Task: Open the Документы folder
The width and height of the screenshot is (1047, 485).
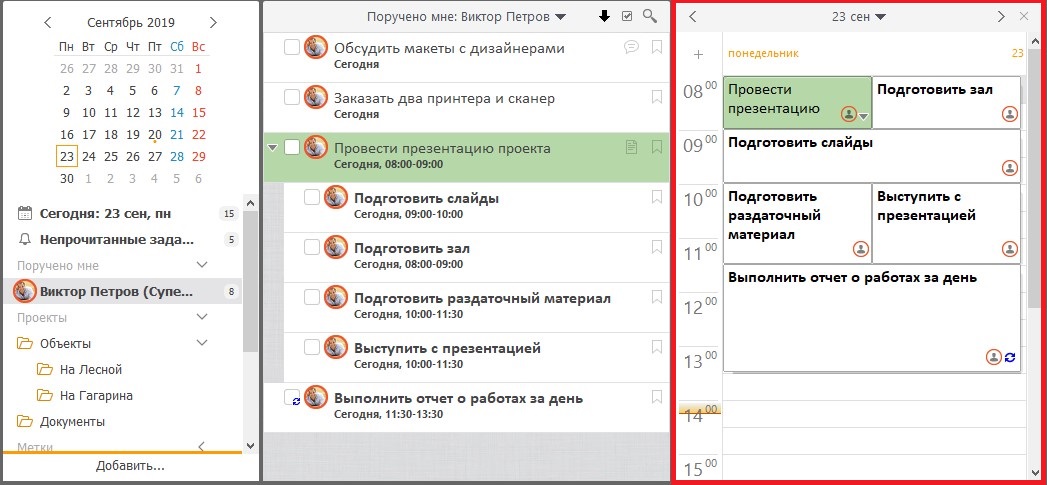Action: pos(72,422)
